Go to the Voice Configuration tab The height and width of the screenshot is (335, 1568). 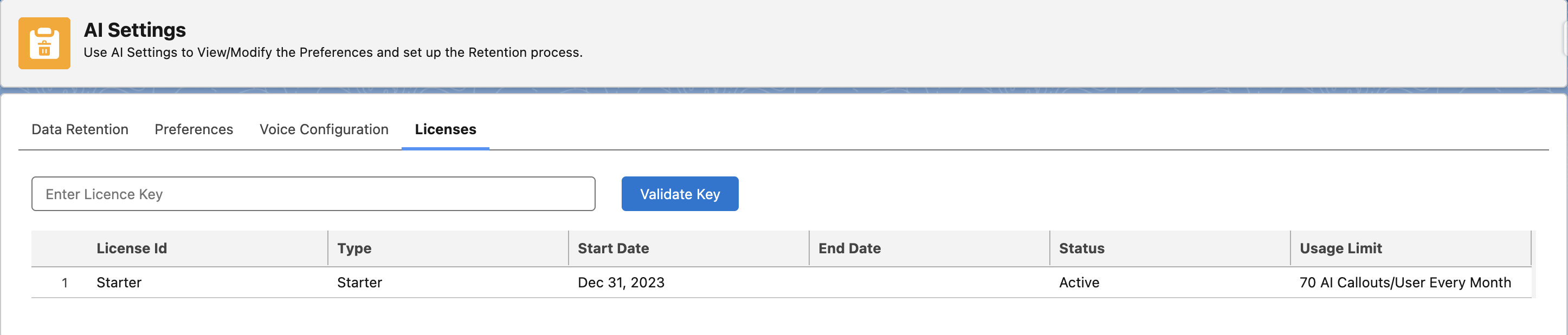[x=324, y=129]
